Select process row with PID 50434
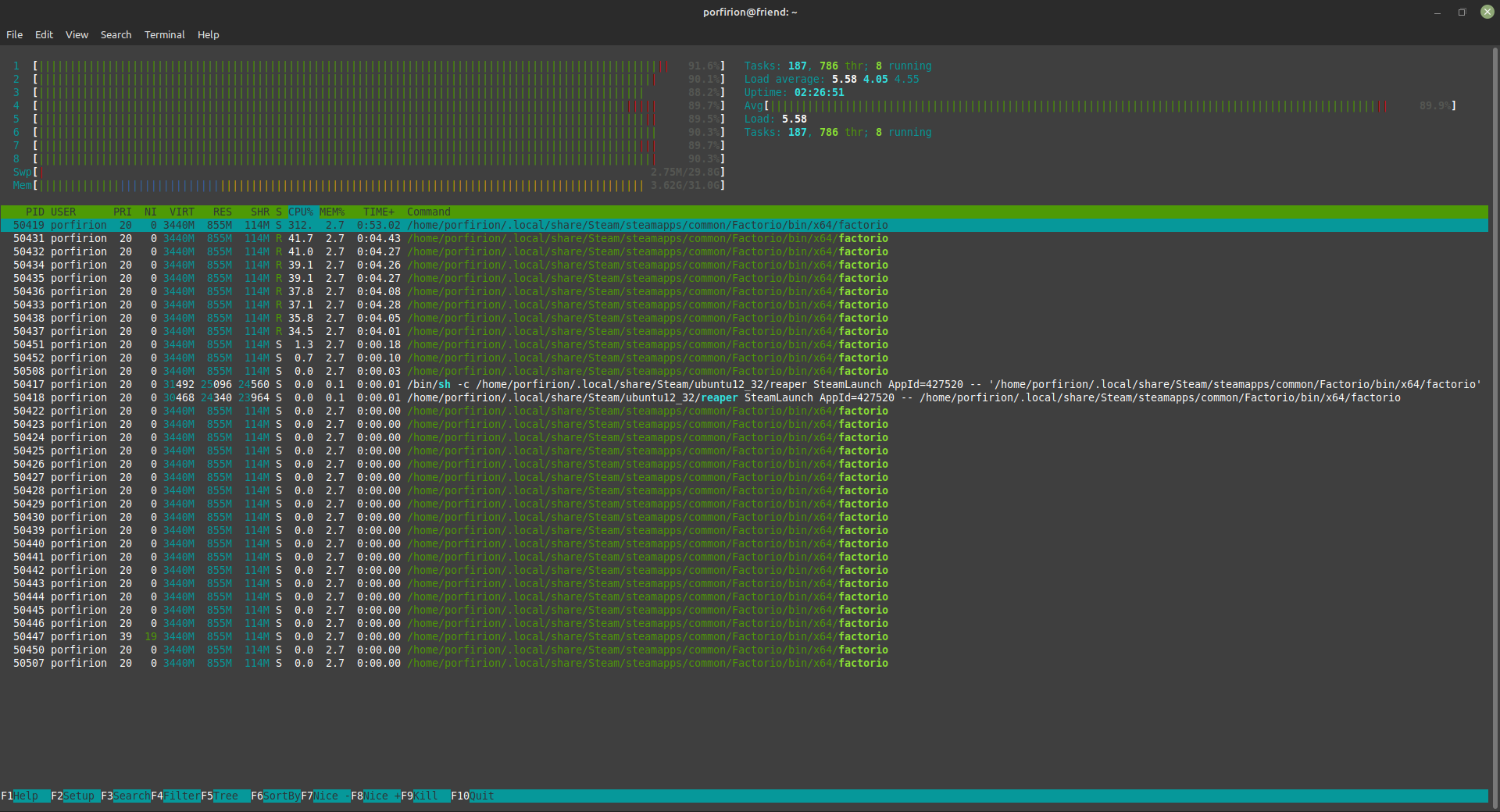1500x812 pixels. pos(744,265)
